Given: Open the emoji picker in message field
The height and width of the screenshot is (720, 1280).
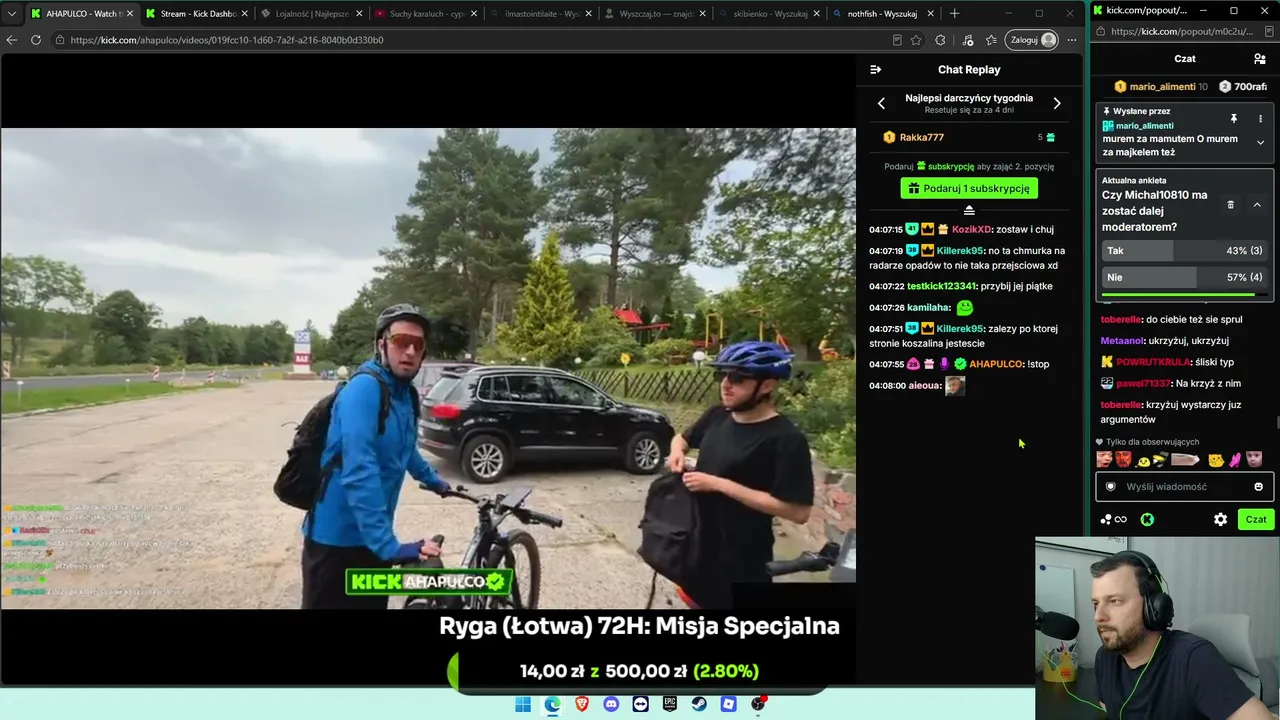Looking at the screenshot, I should pyautogui.click(x=1258, y=487).
